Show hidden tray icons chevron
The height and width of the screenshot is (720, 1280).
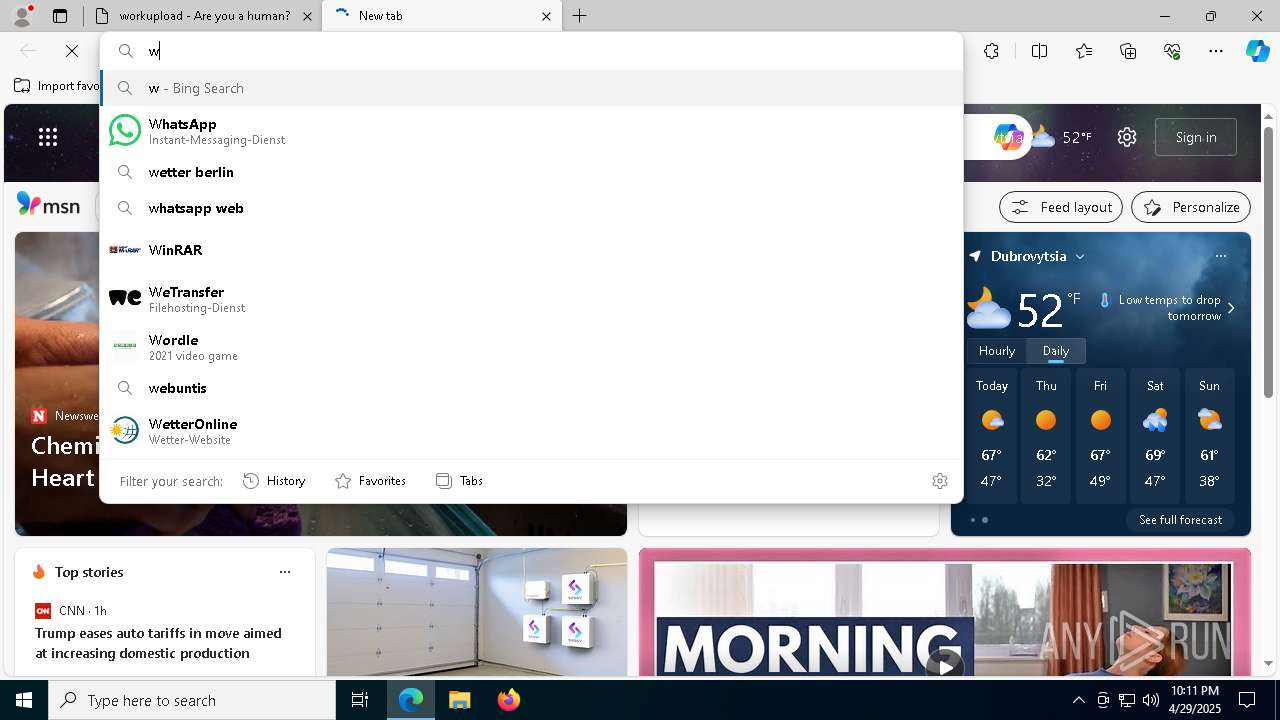tap(1078, 700)
